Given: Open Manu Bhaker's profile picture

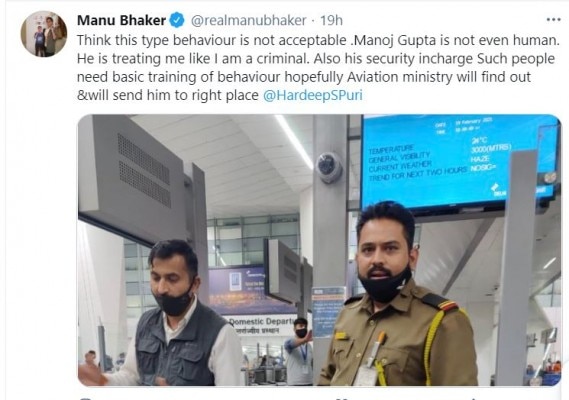Looking at the screenshot, I should point(44,34).
